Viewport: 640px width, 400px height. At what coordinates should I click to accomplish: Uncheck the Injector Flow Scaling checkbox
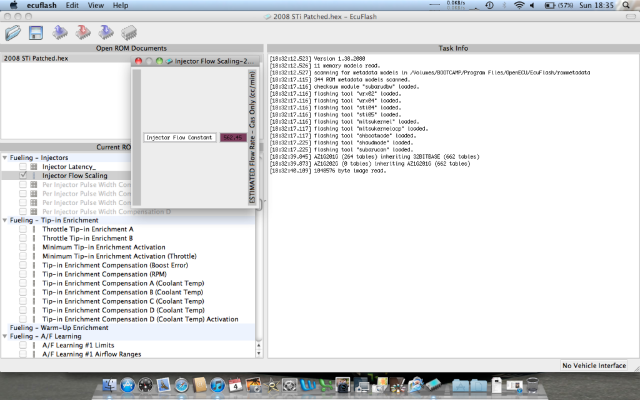click(x=23, y=175)
